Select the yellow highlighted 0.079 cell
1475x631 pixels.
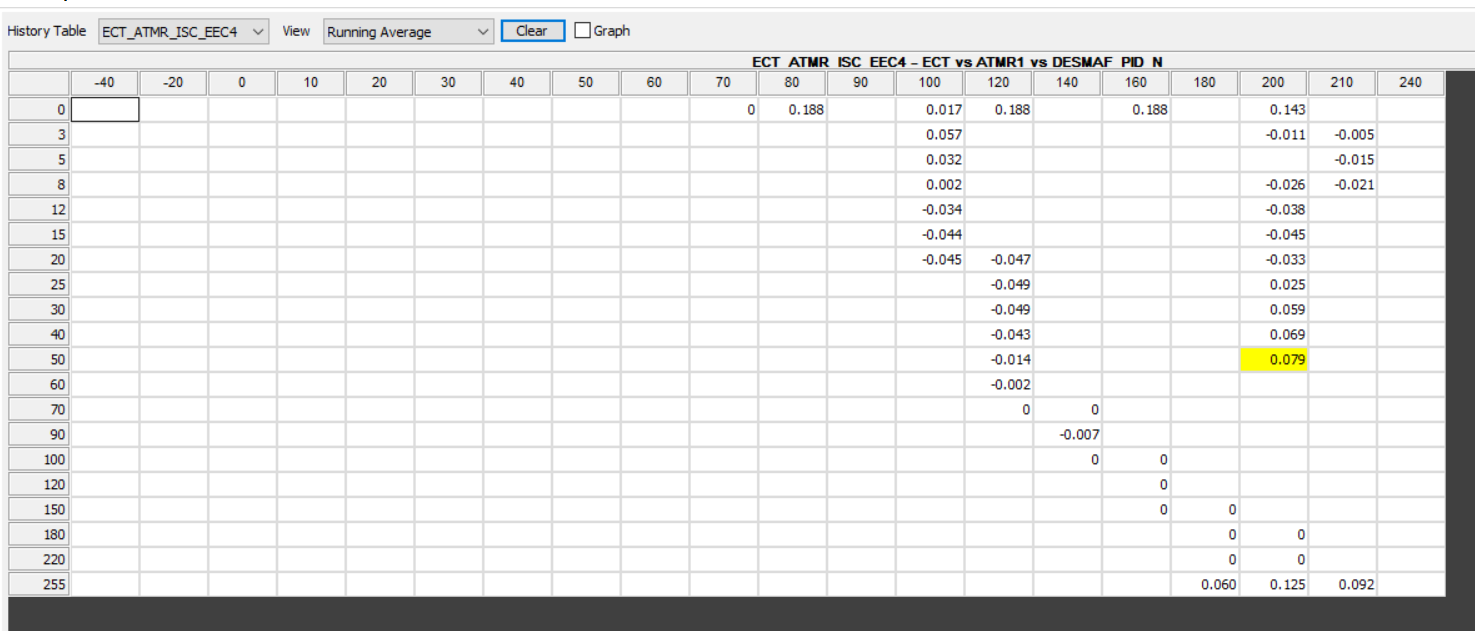(1273, 360)
